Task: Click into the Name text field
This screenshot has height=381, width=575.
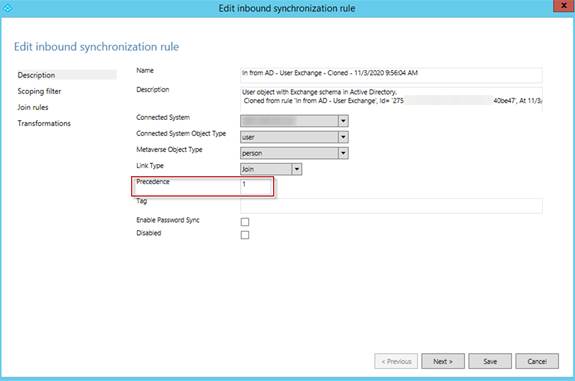Action: tap(391, 74)
